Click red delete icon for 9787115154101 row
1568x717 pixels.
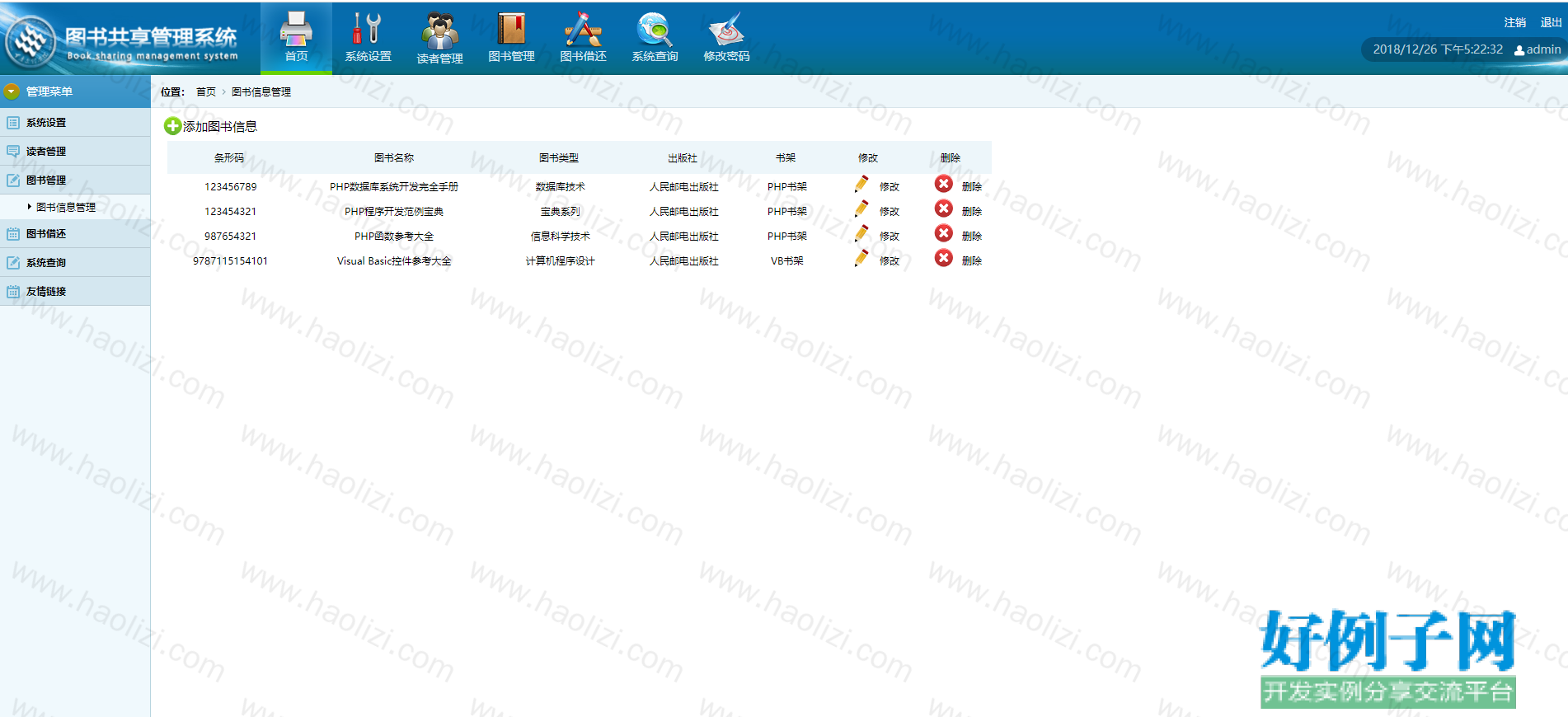944,258
